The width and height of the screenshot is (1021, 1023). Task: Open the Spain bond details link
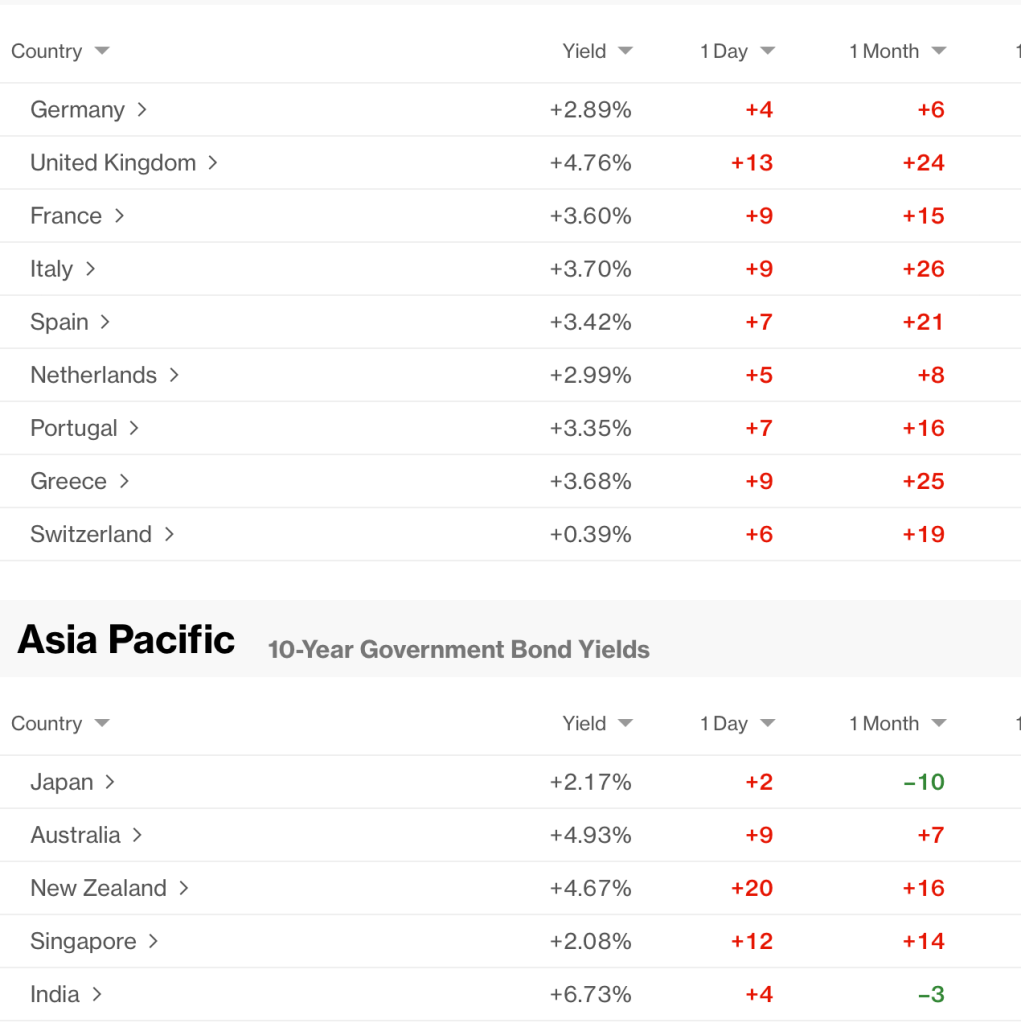pos(60,321)
